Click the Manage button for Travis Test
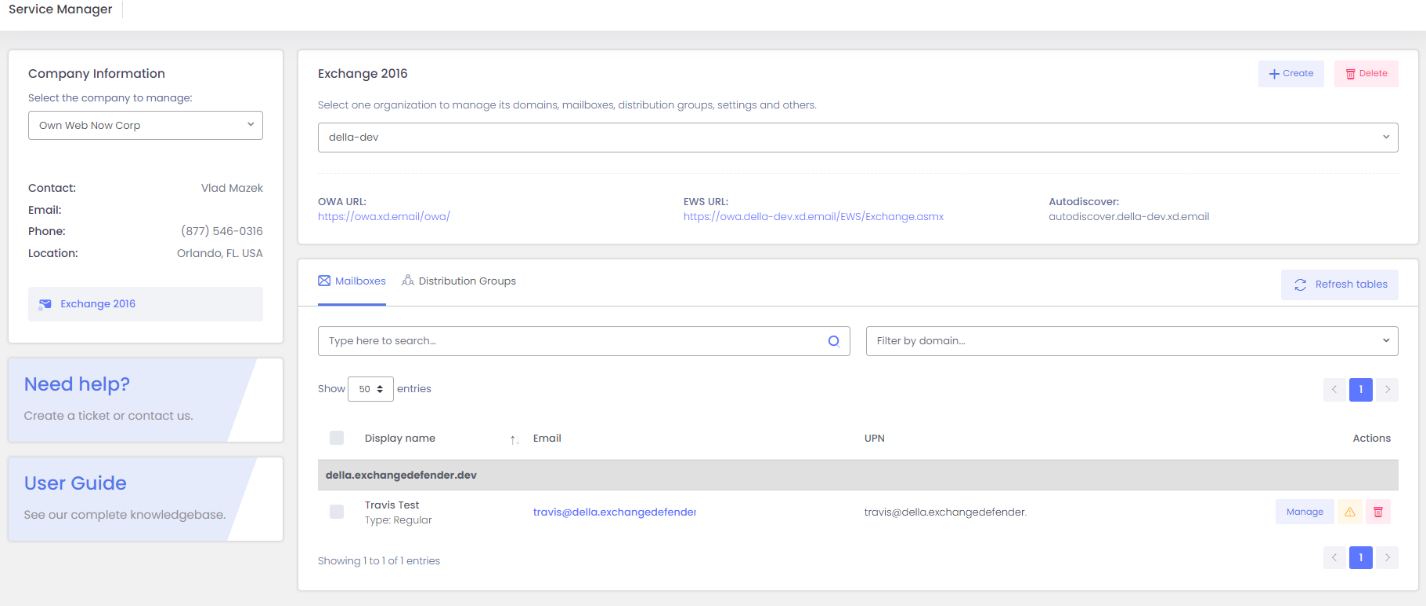Image resolution: width=1426 pixels, height=606 pixels. (1304, 512)
